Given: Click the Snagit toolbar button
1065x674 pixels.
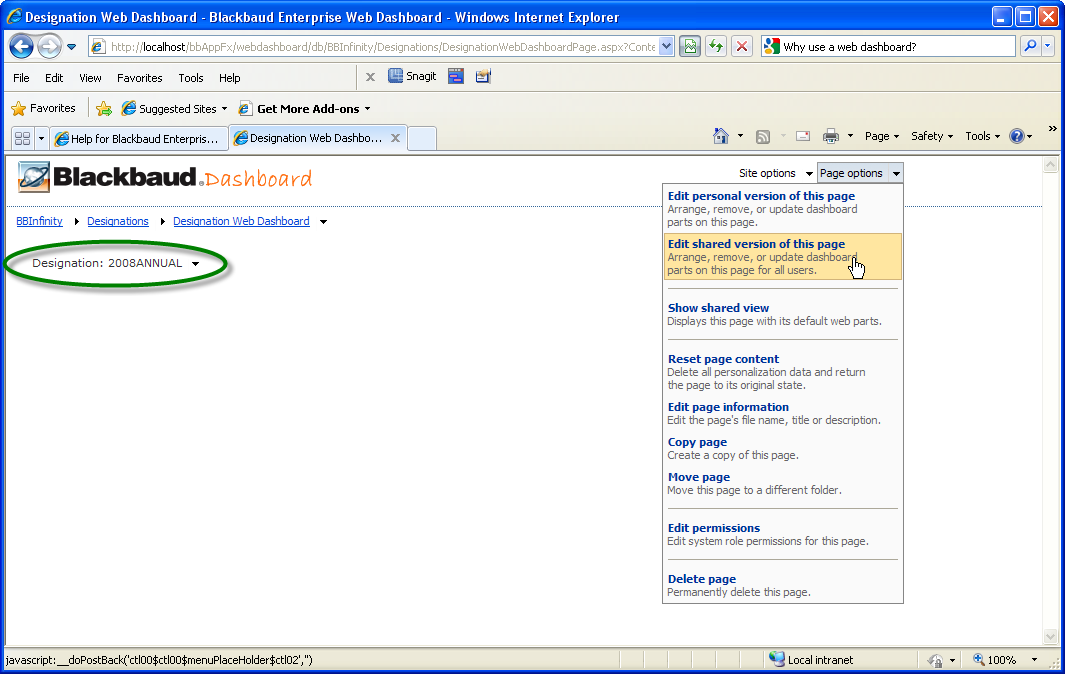Looking at the screenshot, I should click(412, 76).
